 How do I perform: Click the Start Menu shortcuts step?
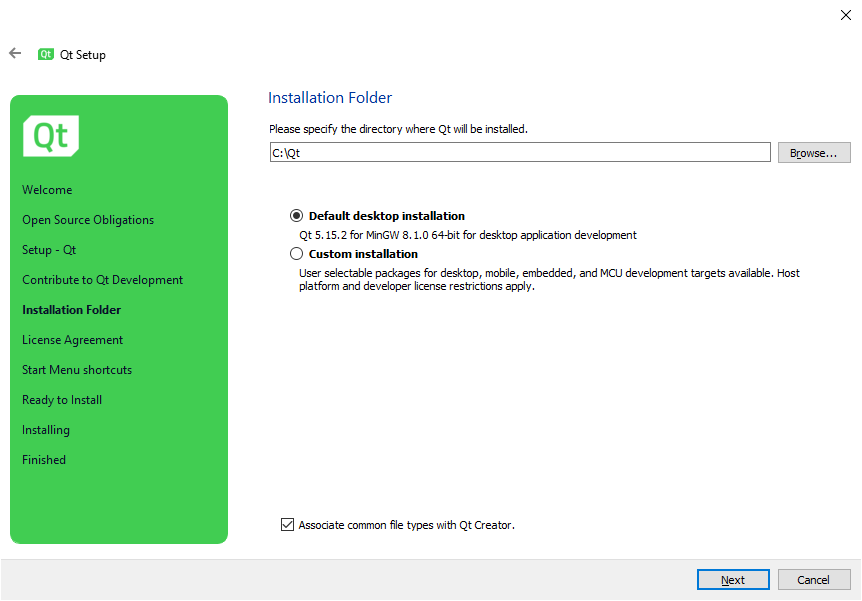77,370
